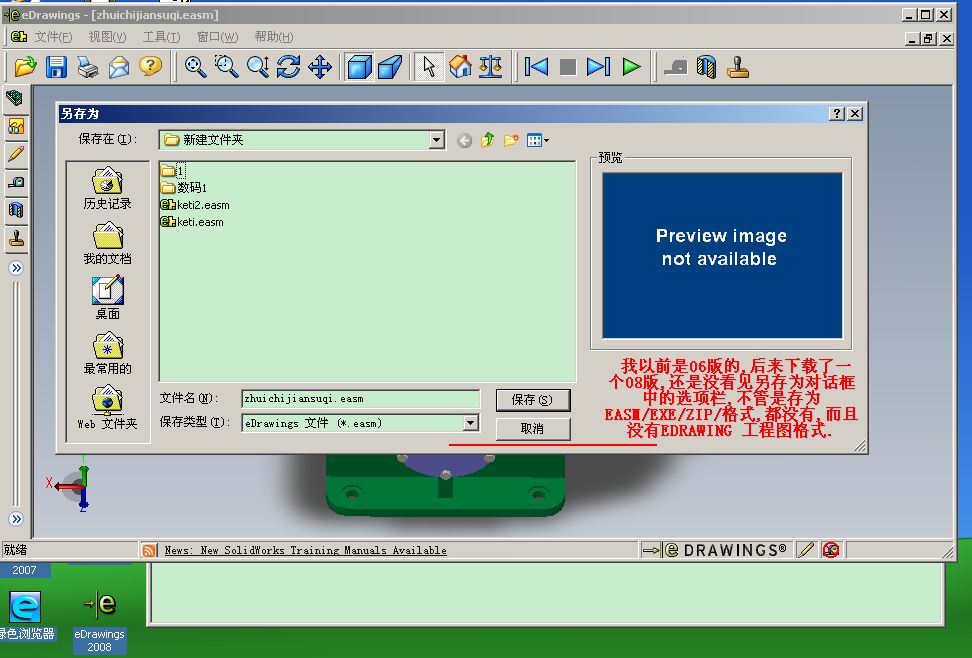
Task: Create a new folder in dialog
Action: (511, 140)
